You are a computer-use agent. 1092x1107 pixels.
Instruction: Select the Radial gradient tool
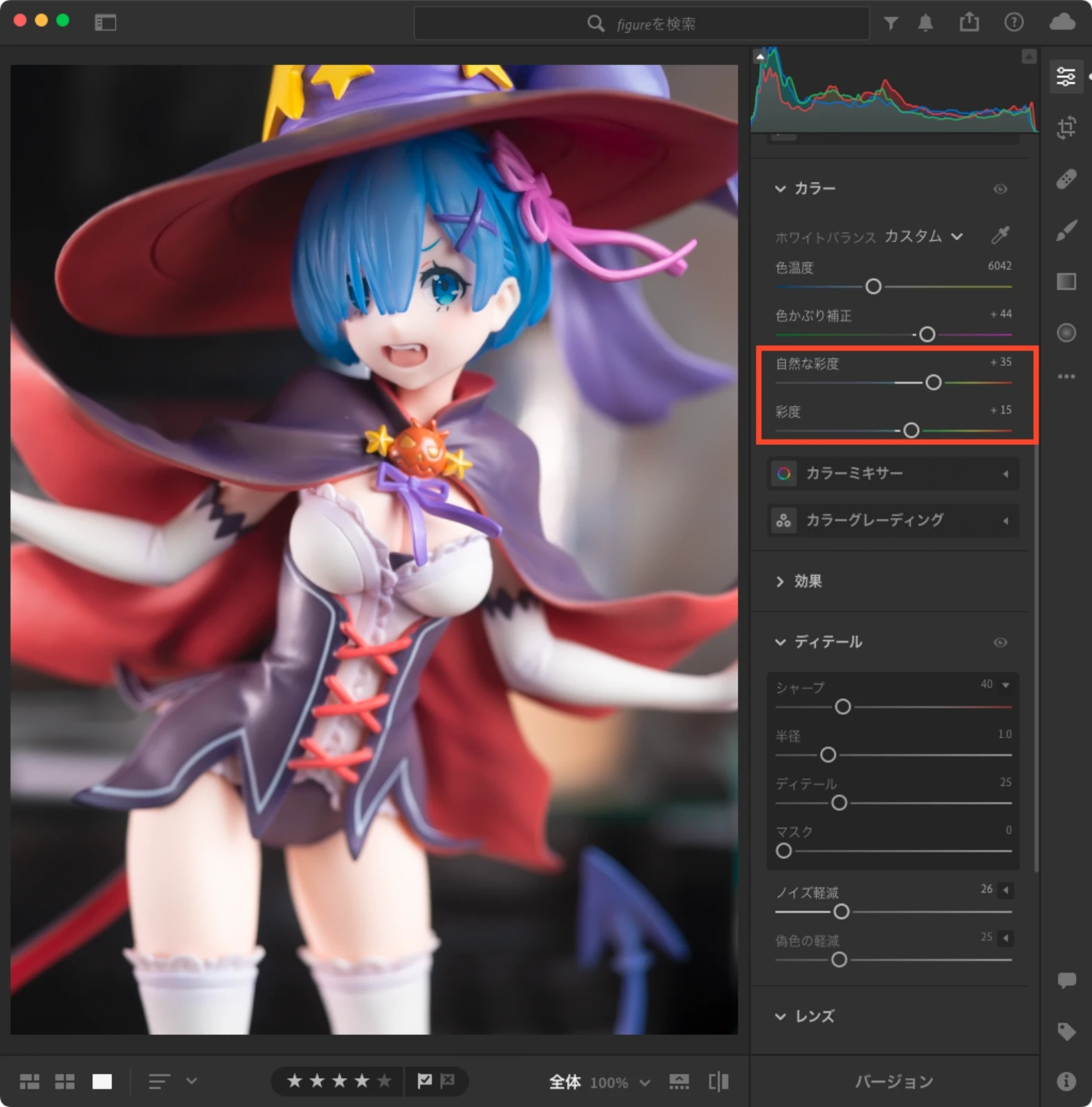(x=1066, y=333)
